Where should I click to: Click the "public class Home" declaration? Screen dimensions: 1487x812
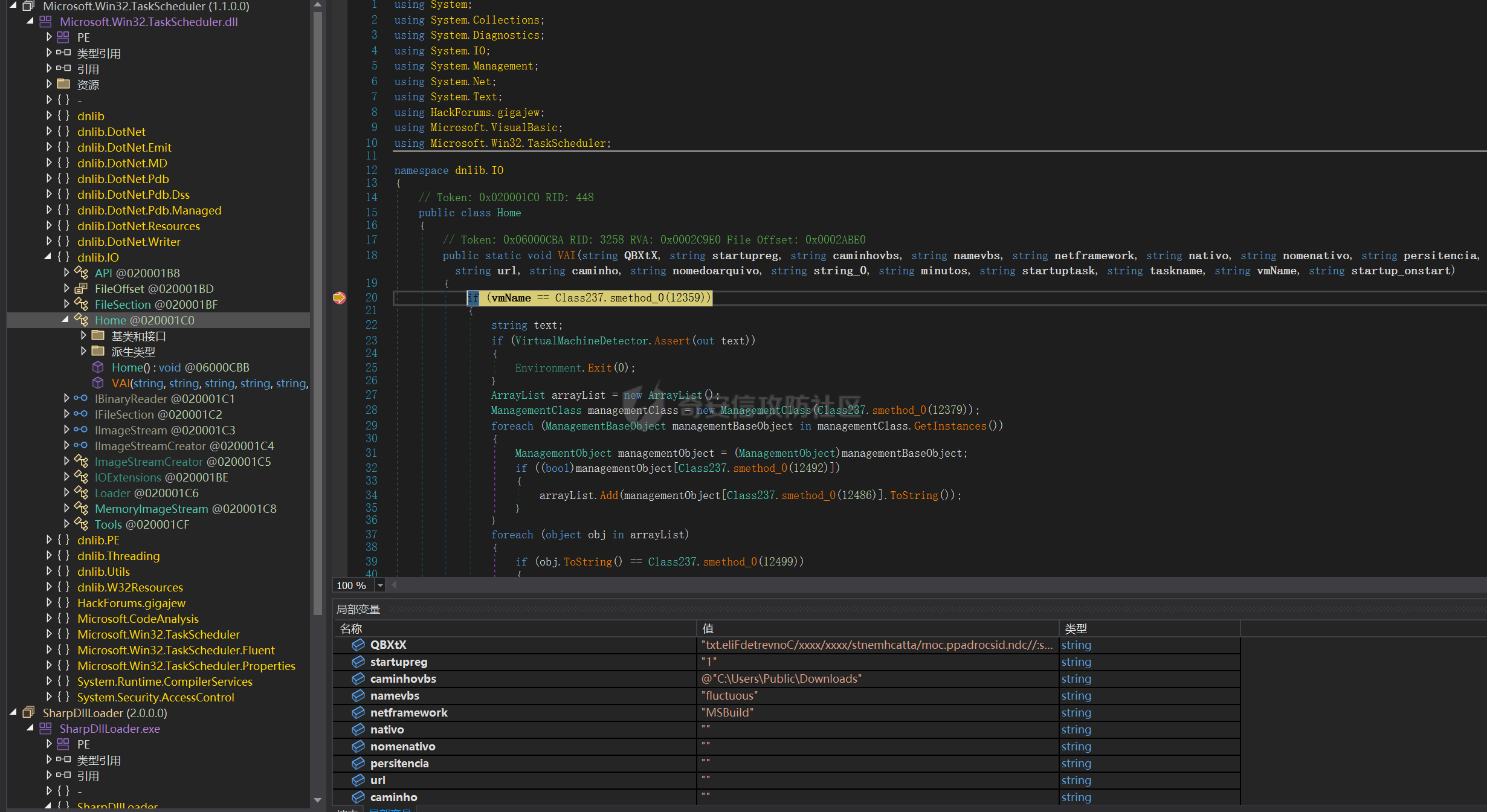[469, 213]
